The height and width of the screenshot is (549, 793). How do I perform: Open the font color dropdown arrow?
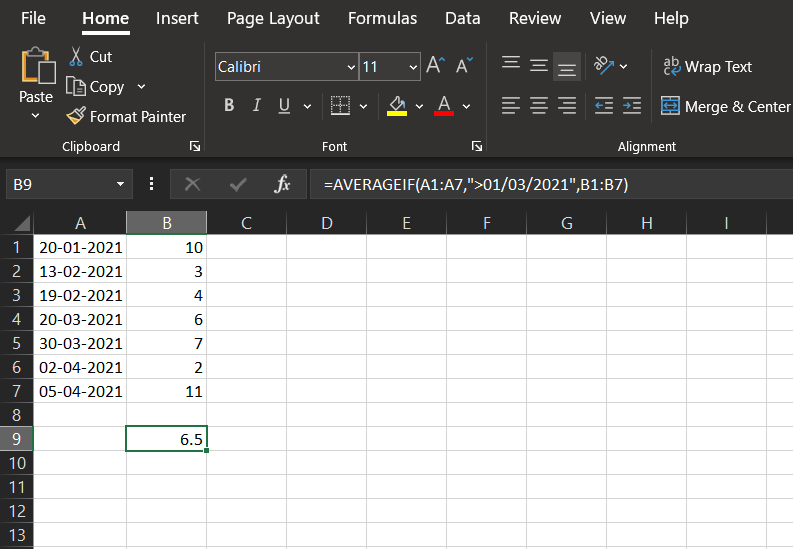coord(466,106)
